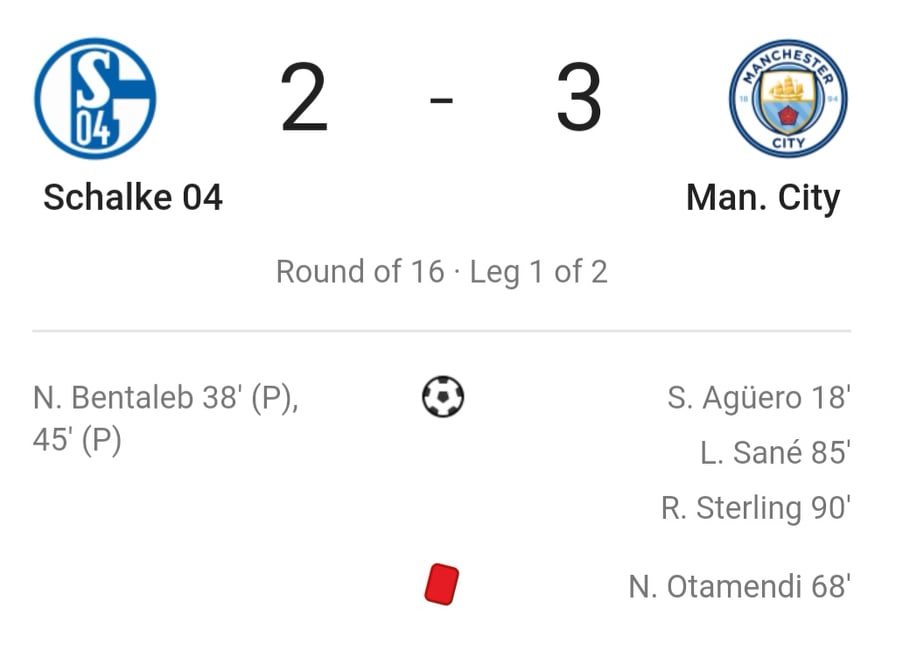Click the Leg 1 of 2 text
Screen dimensions: 915x655
pyautogui.click(x=539, y=272)
